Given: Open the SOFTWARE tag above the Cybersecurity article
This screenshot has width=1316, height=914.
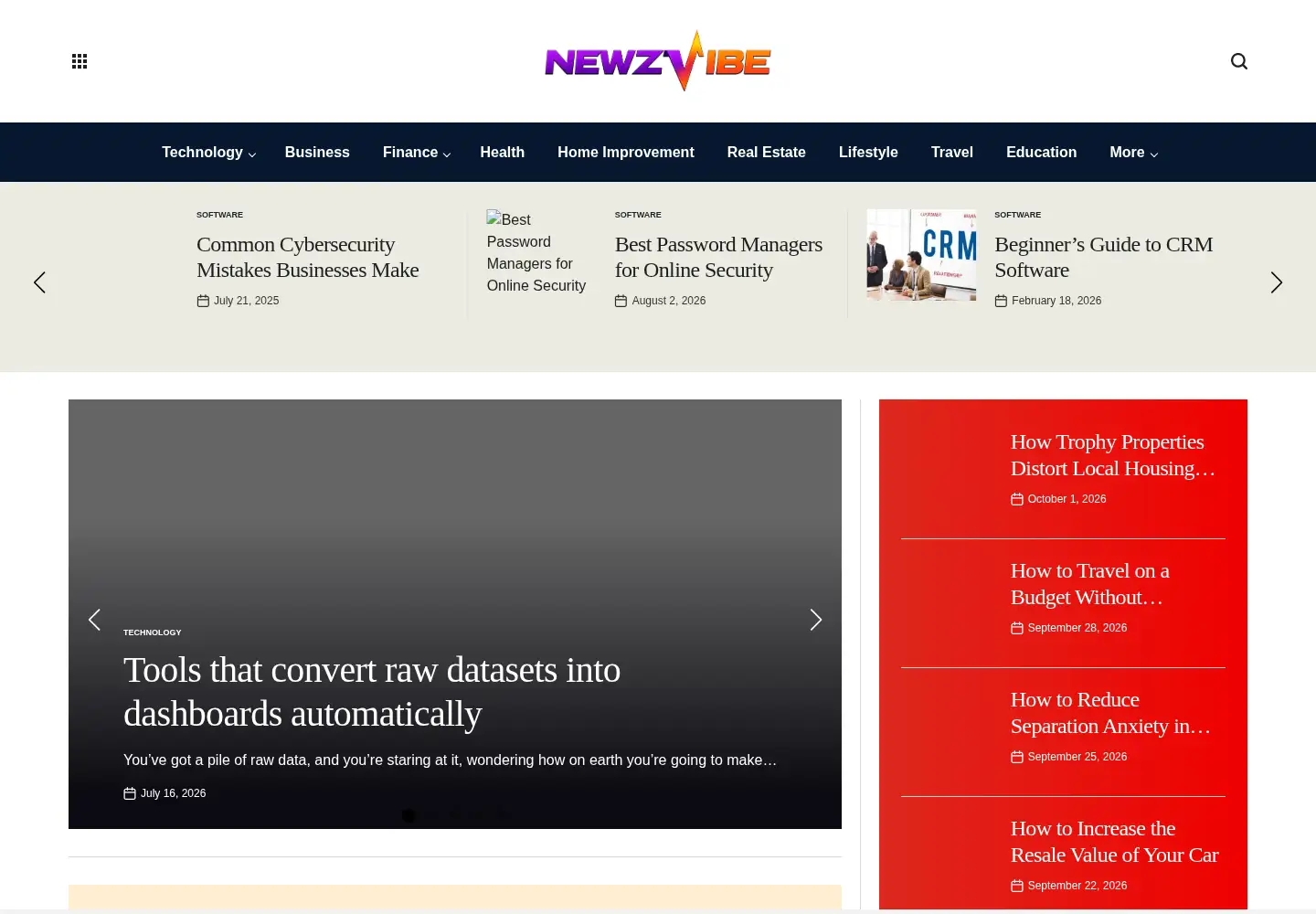Looking at the screenshot, I should click(x=219, y=215).
